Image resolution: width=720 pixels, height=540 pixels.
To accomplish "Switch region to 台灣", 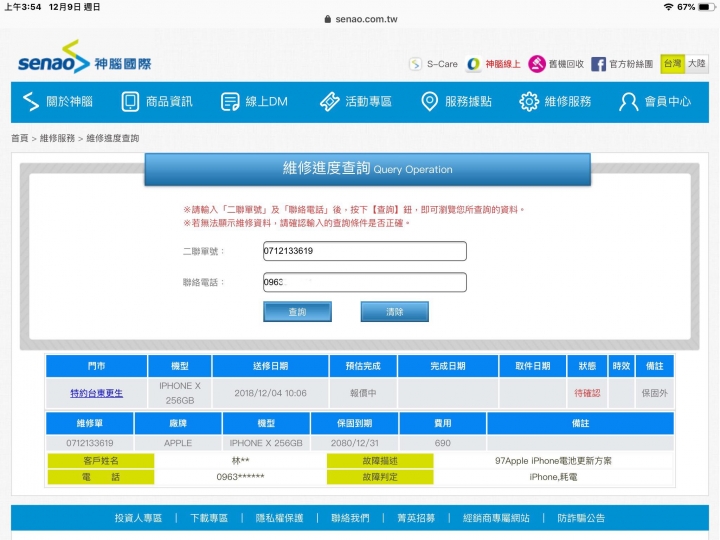I will pos(673,64).
